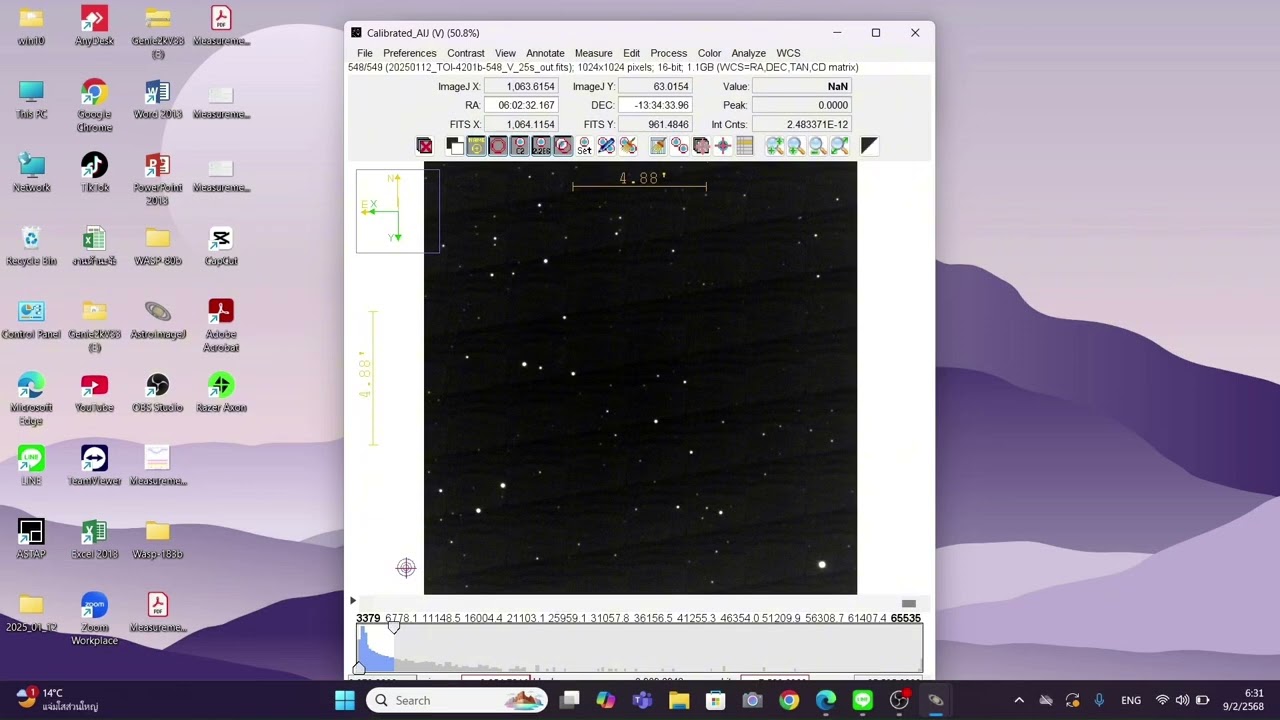
Task: Click the black and white overlapping squares icon
Action: click(455, 146)
